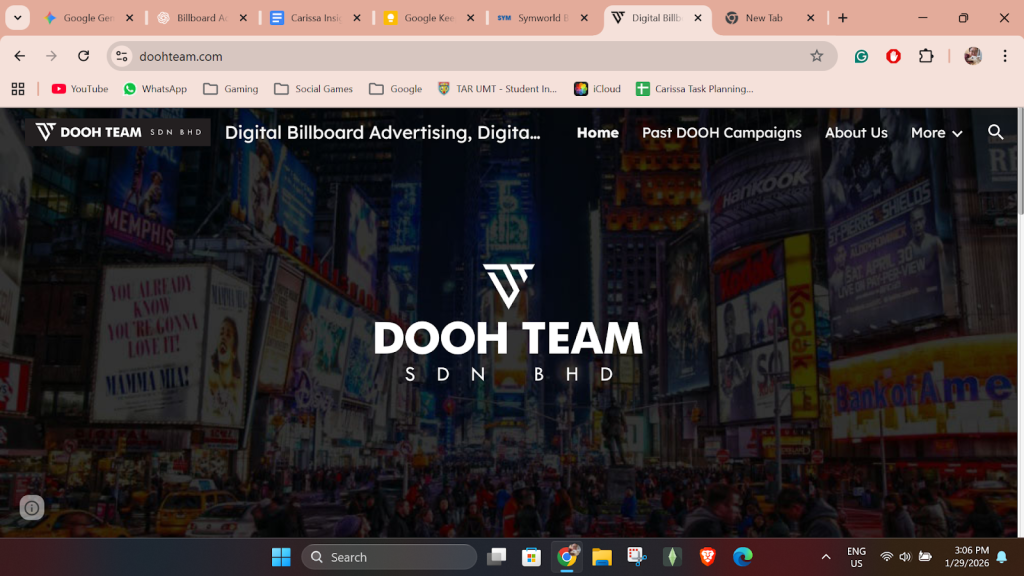Open the red Opera-style extension icon
Image resolution: width=1024 pixels, height=576 pixels.
(x=893, y=56)
